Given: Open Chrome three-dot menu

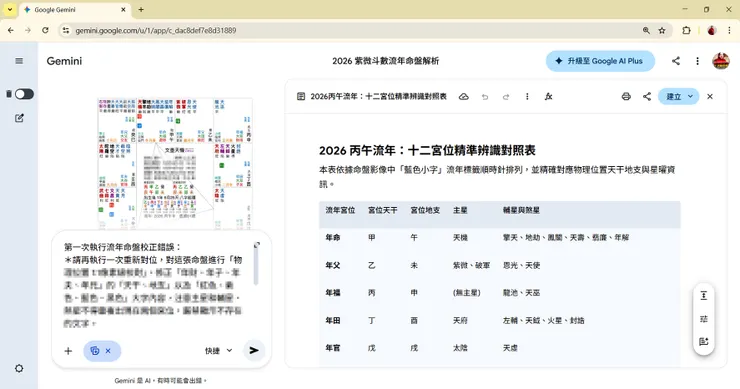Looking at the screenshot, I should pyautogui.click(x=729, y=30).
